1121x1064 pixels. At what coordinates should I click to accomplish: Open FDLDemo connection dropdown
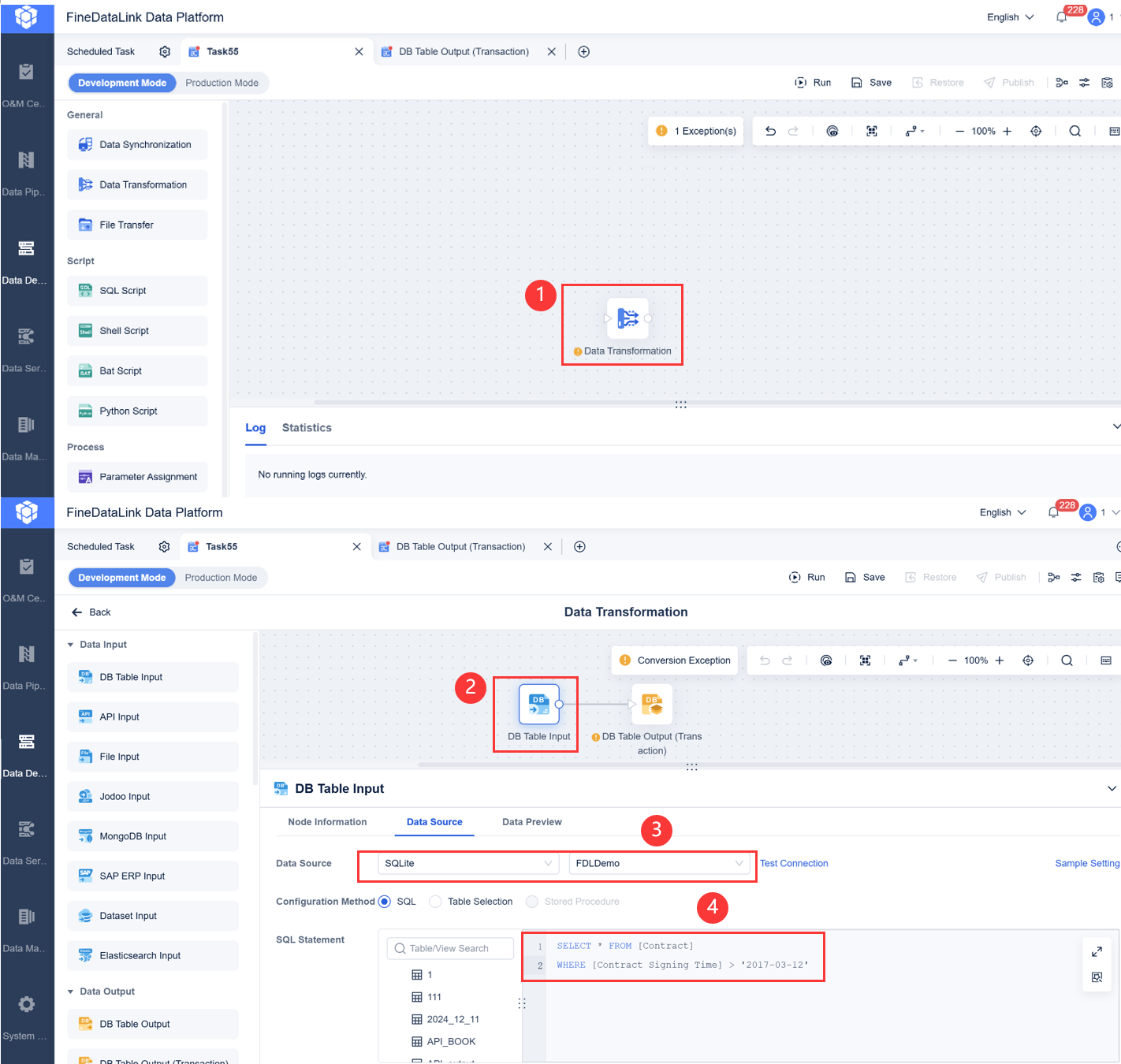659,864
